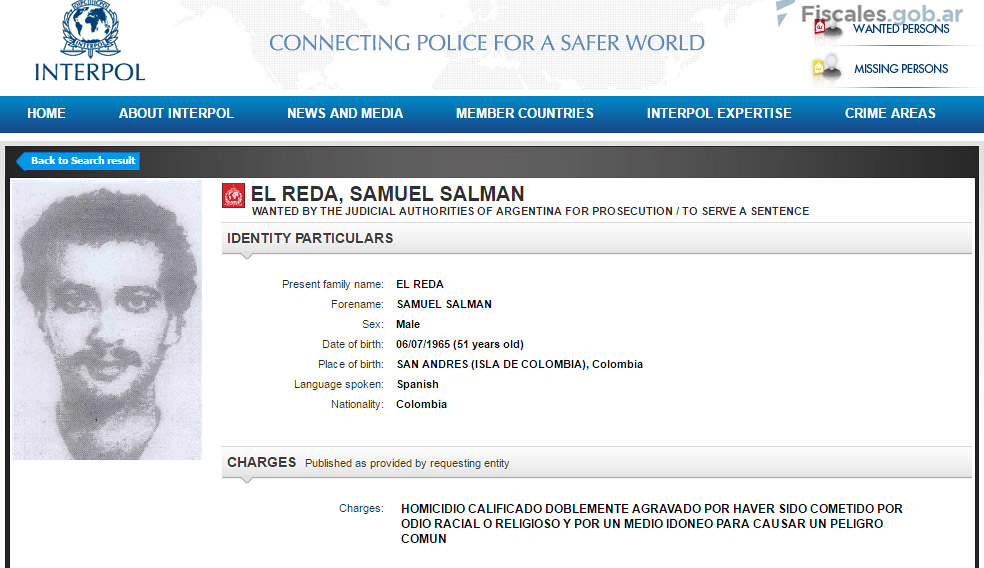Select Crime Areas in the navigation bar
The image size is (984, 568).
890,113
